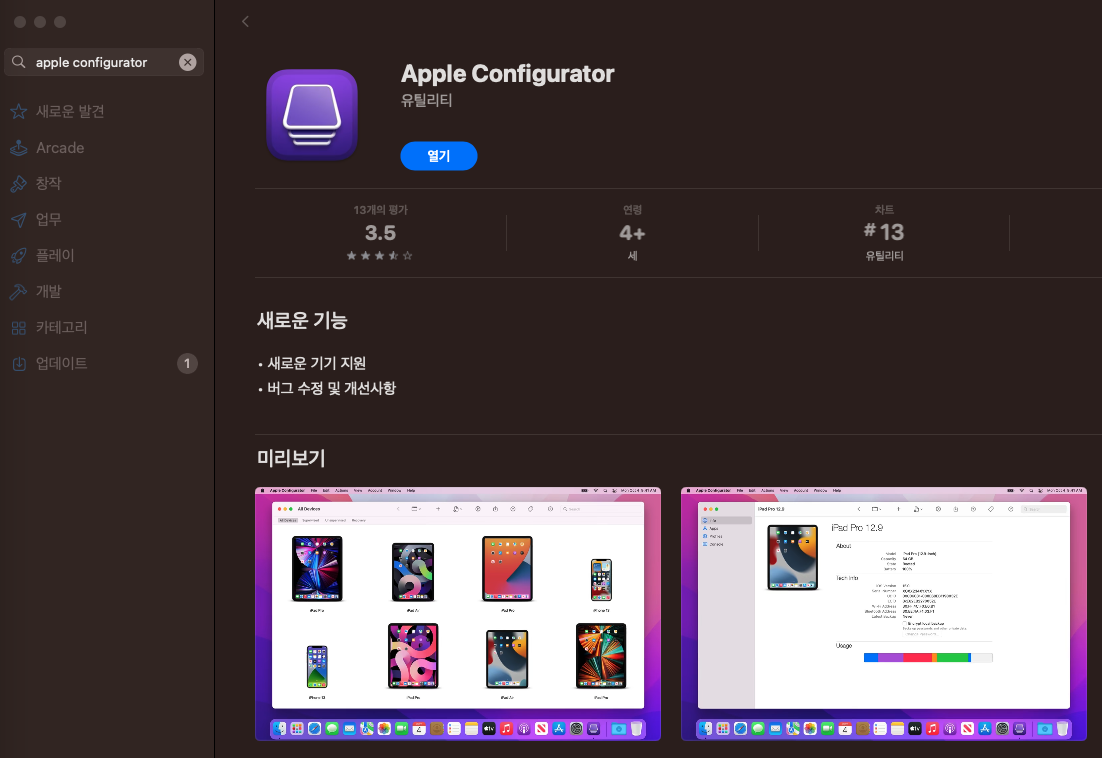Click the updates badge showing 1

[187, 363]
